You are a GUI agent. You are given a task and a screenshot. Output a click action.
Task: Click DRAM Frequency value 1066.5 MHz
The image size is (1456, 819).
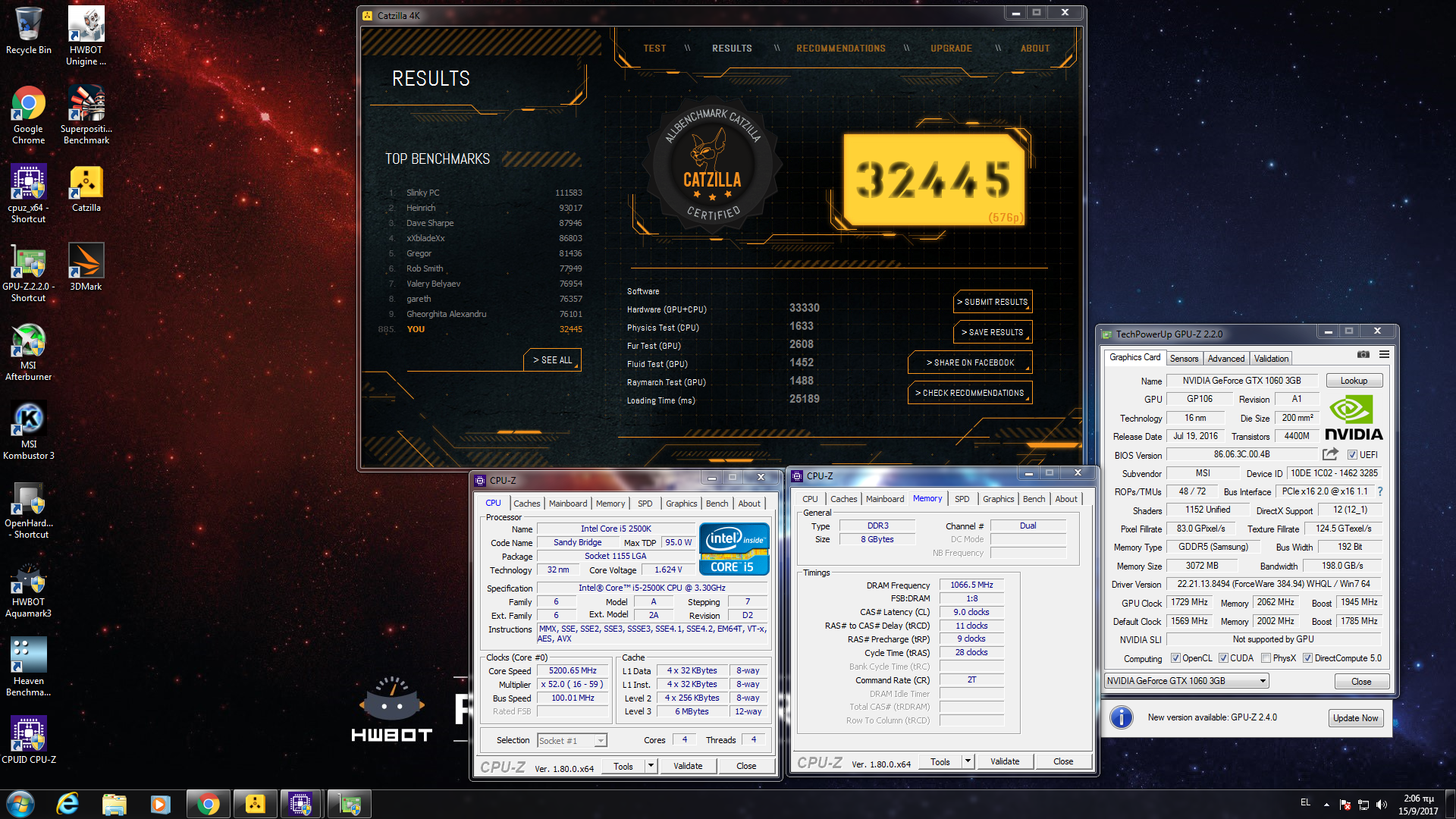coord(971,585)
